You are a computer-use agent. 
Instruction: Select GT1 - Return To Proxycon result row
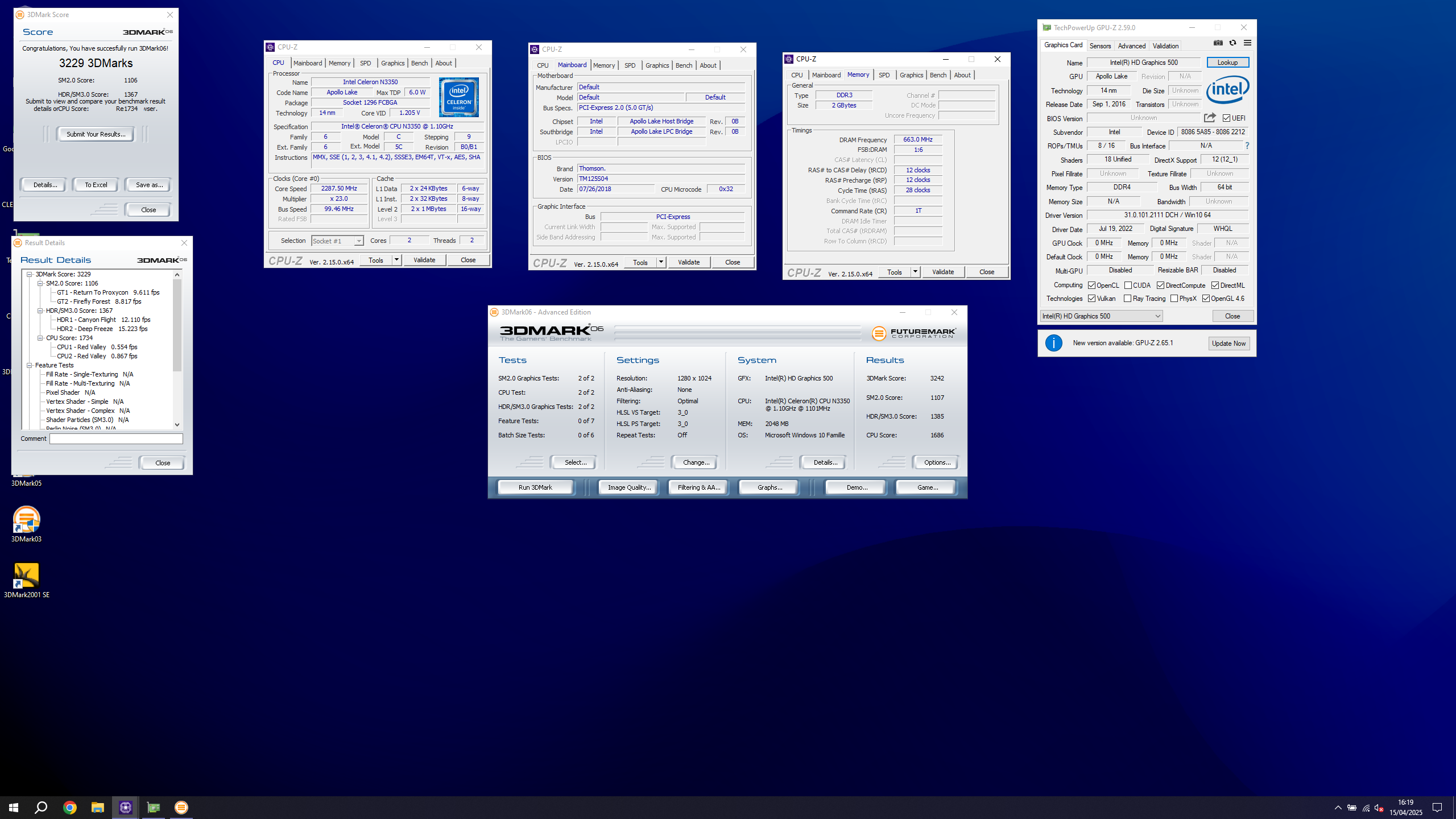(x=108, y=292)
